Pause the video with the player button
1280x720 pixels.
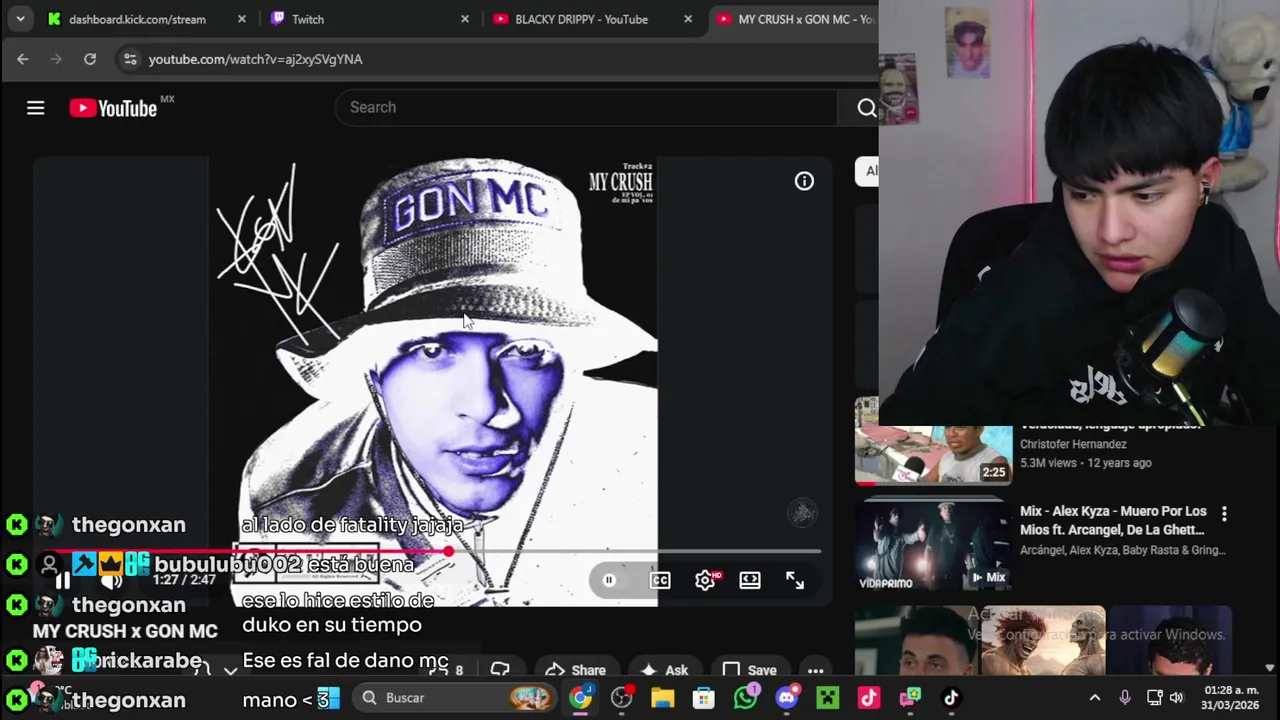point(62,581)
